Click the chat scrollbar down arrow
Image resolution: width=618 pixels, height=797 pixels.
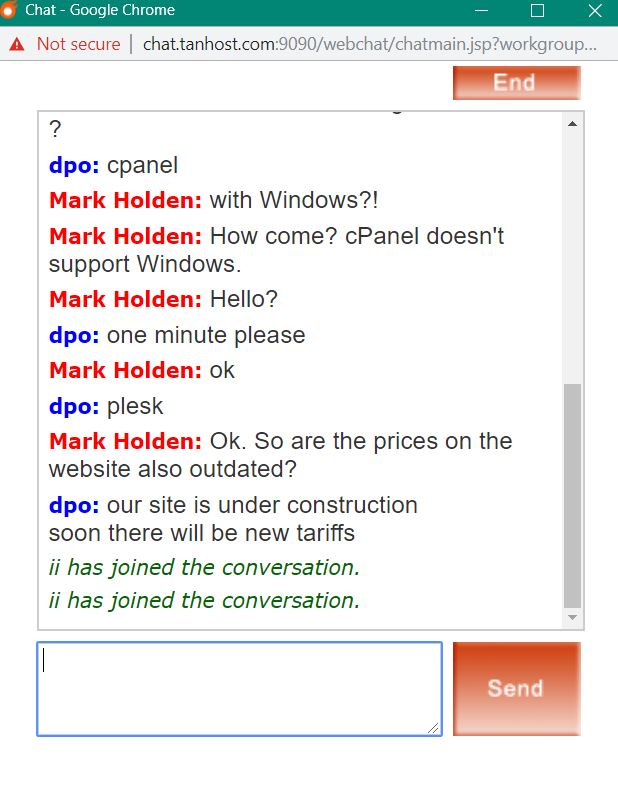(572, 618)
